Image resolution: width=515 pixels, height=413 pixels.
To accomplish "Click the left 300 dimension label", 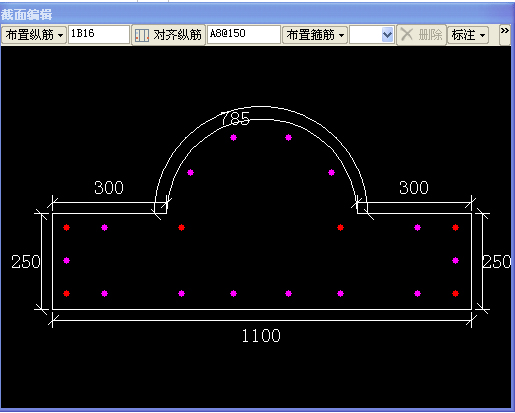I will pos(109,188).
